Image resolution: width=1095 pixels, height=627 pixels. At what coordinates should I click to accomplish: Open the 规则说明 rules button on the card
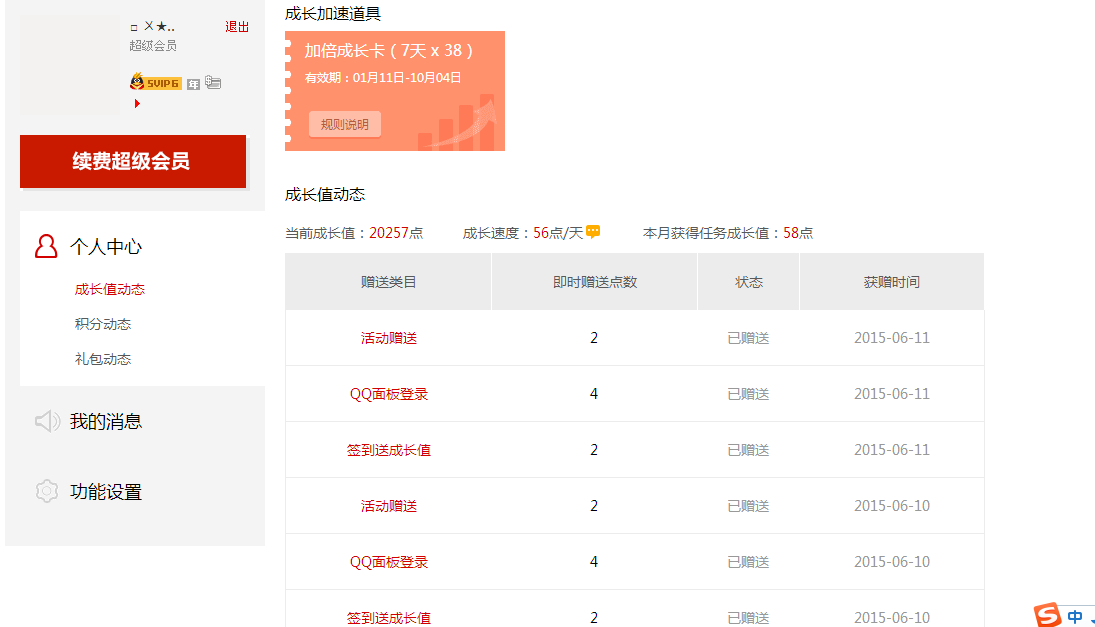pos(345,124)
